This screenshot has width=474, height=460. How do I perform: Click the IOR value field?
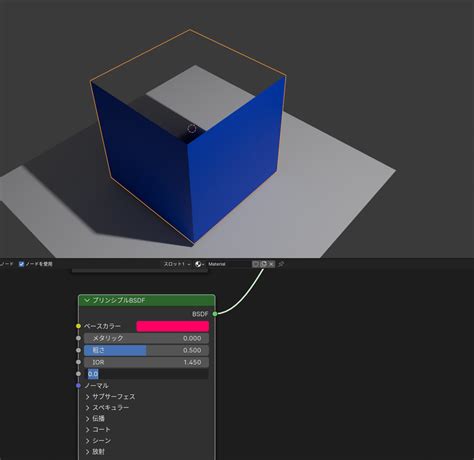pyautogui.click(x=146, y=362)
